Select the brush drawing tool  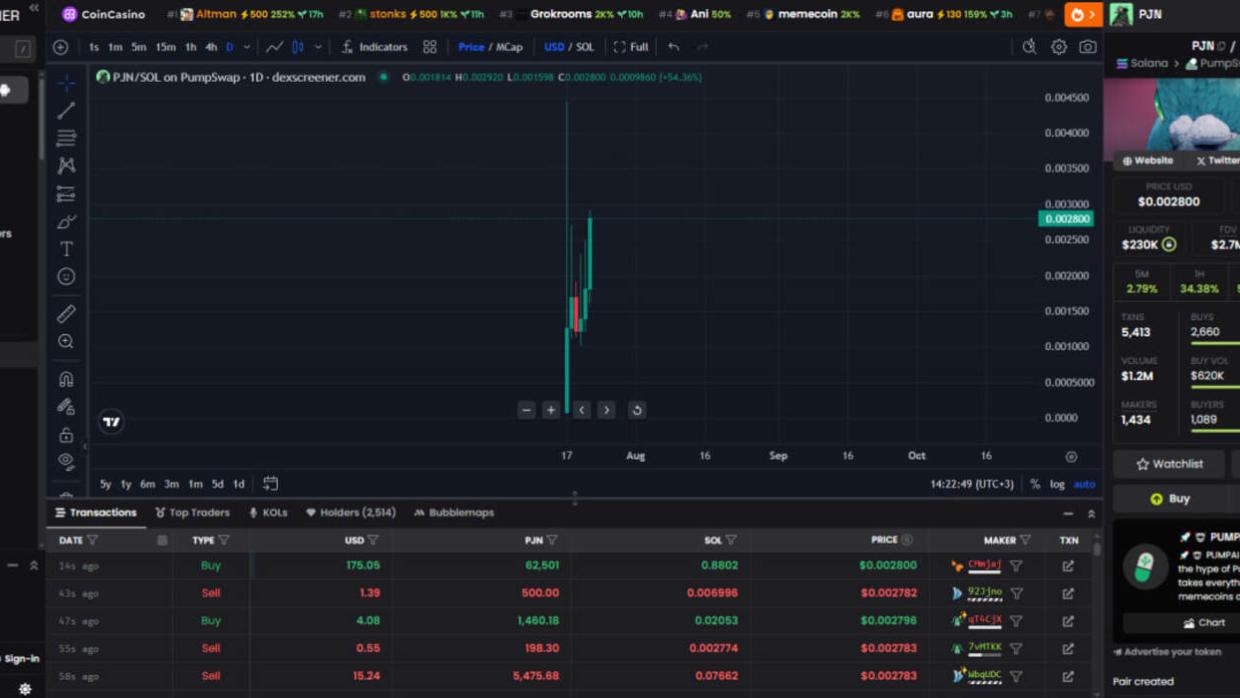[x=66, y=221]
